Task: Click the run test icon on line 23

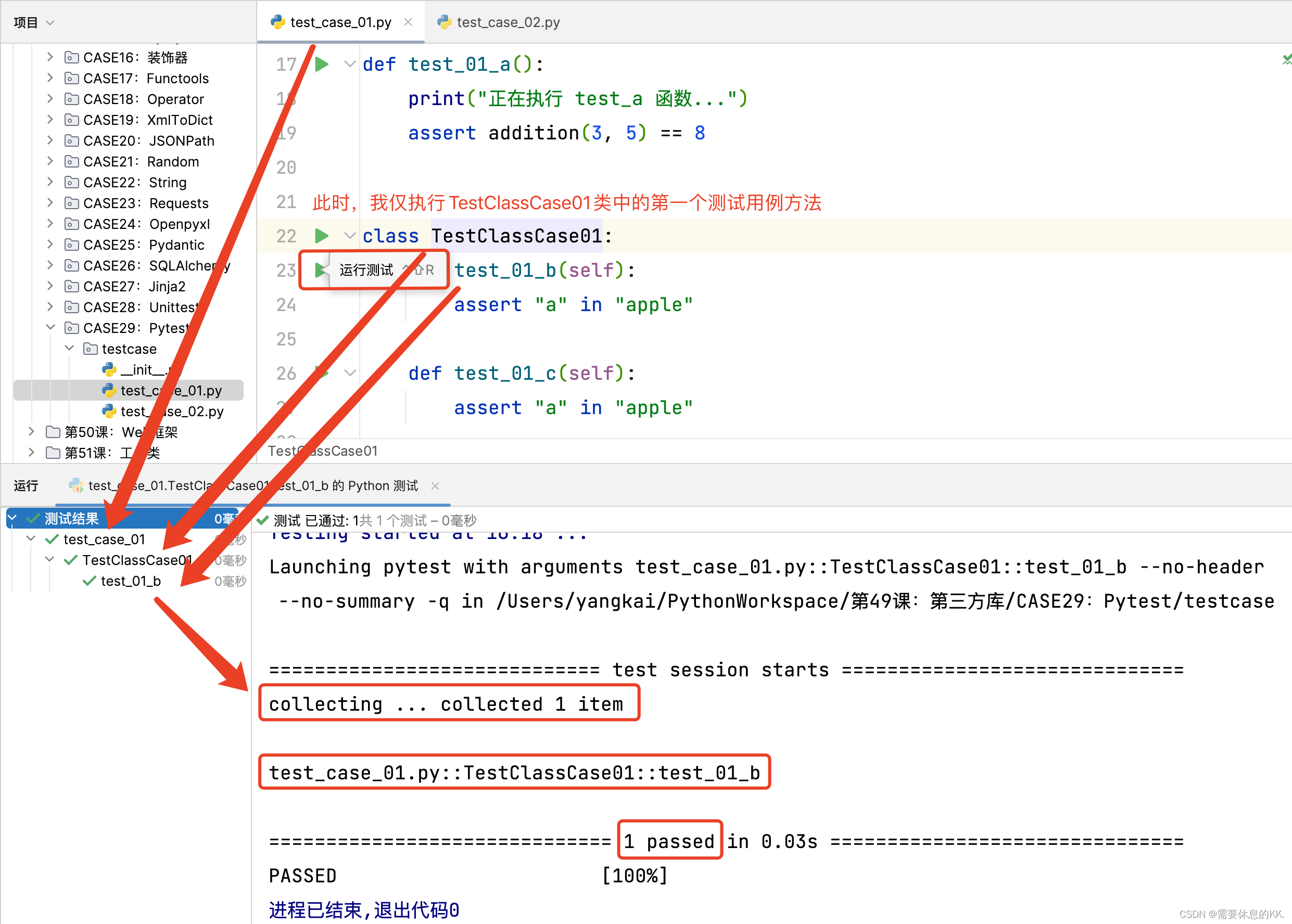Action: click(x=321, y=270)
